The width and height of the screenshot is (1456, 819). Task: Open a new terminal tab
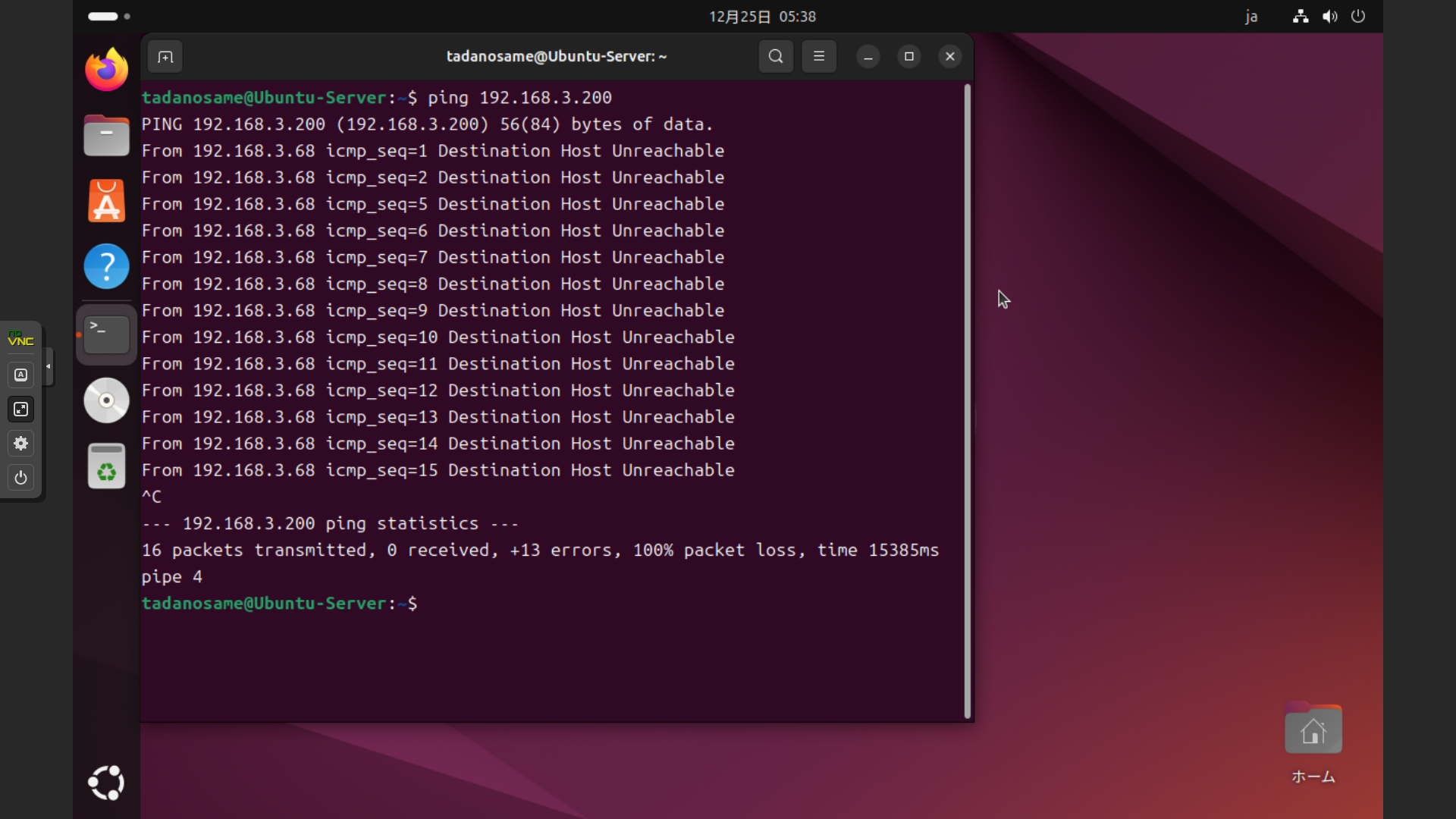(165, 57)
